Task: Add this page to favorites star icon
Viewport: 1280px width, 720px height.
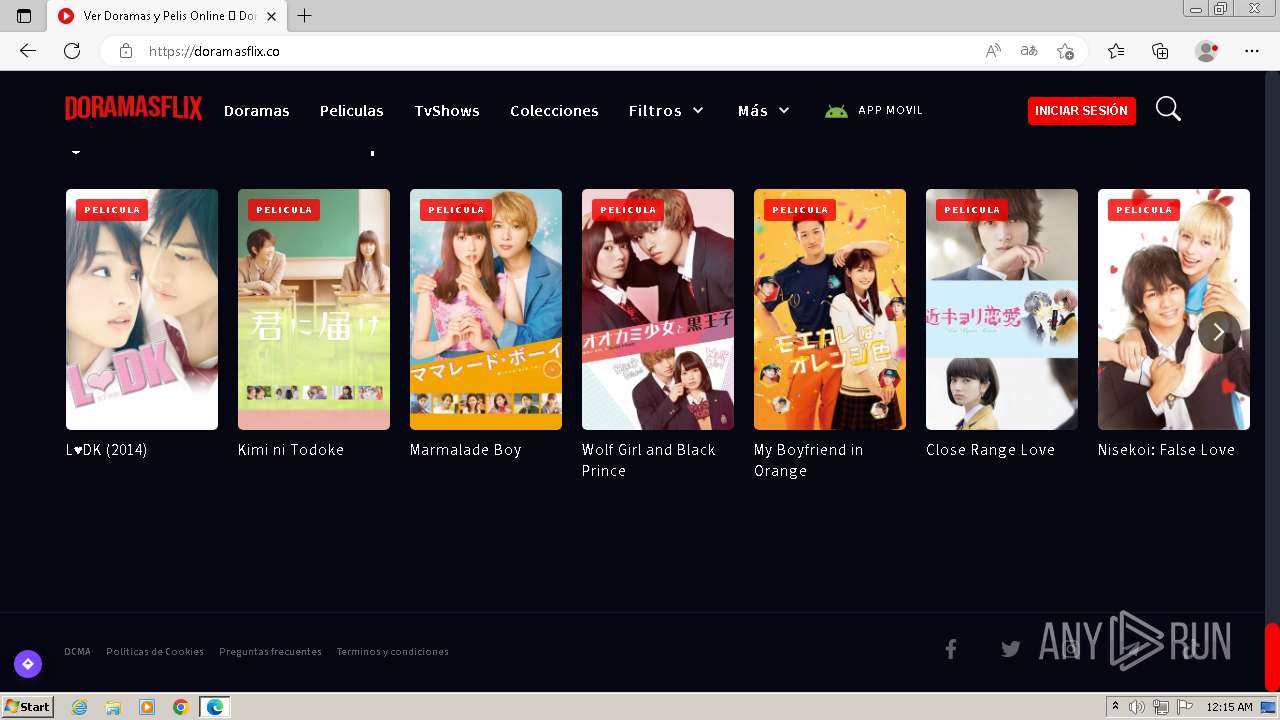Action: (x=1065, y=51)
